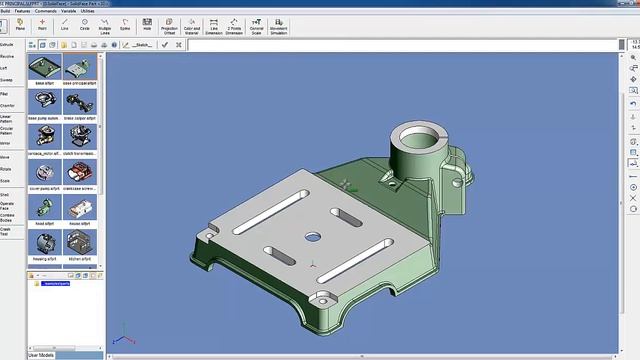Click the green checkmark confirm icon

pyautogui.click(x=165, y=45)
